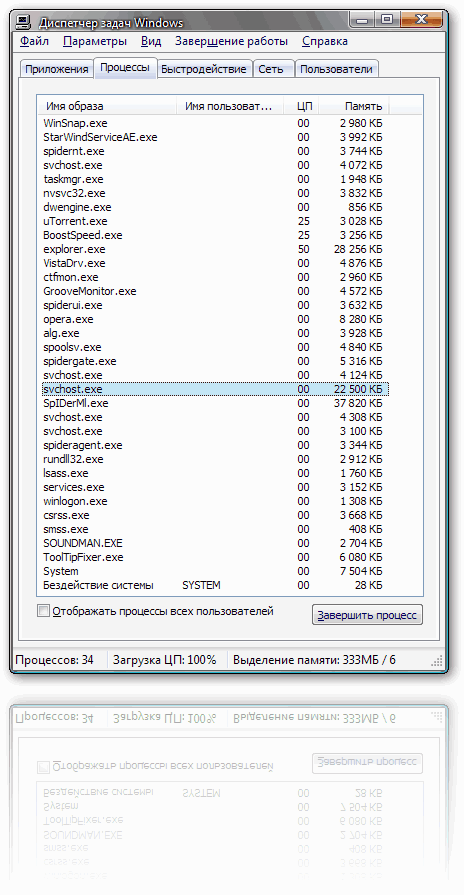Image resolution: width=464 pixels, height=895 pixels.
Task: Select the GrooveMonitor.exe process
Action: (x=216, y=291)
